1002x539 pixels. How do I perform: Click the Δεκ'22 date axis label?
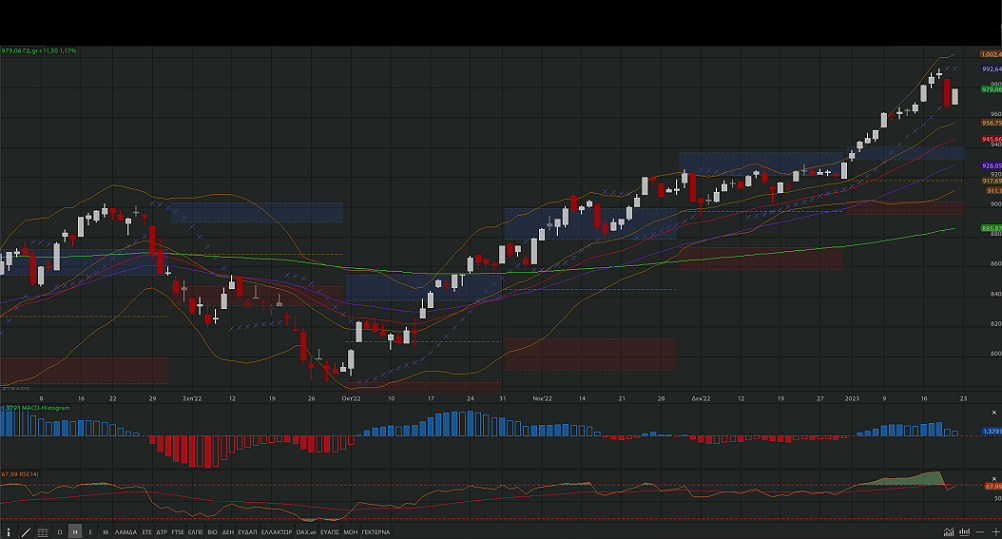(x=700, y=398)
